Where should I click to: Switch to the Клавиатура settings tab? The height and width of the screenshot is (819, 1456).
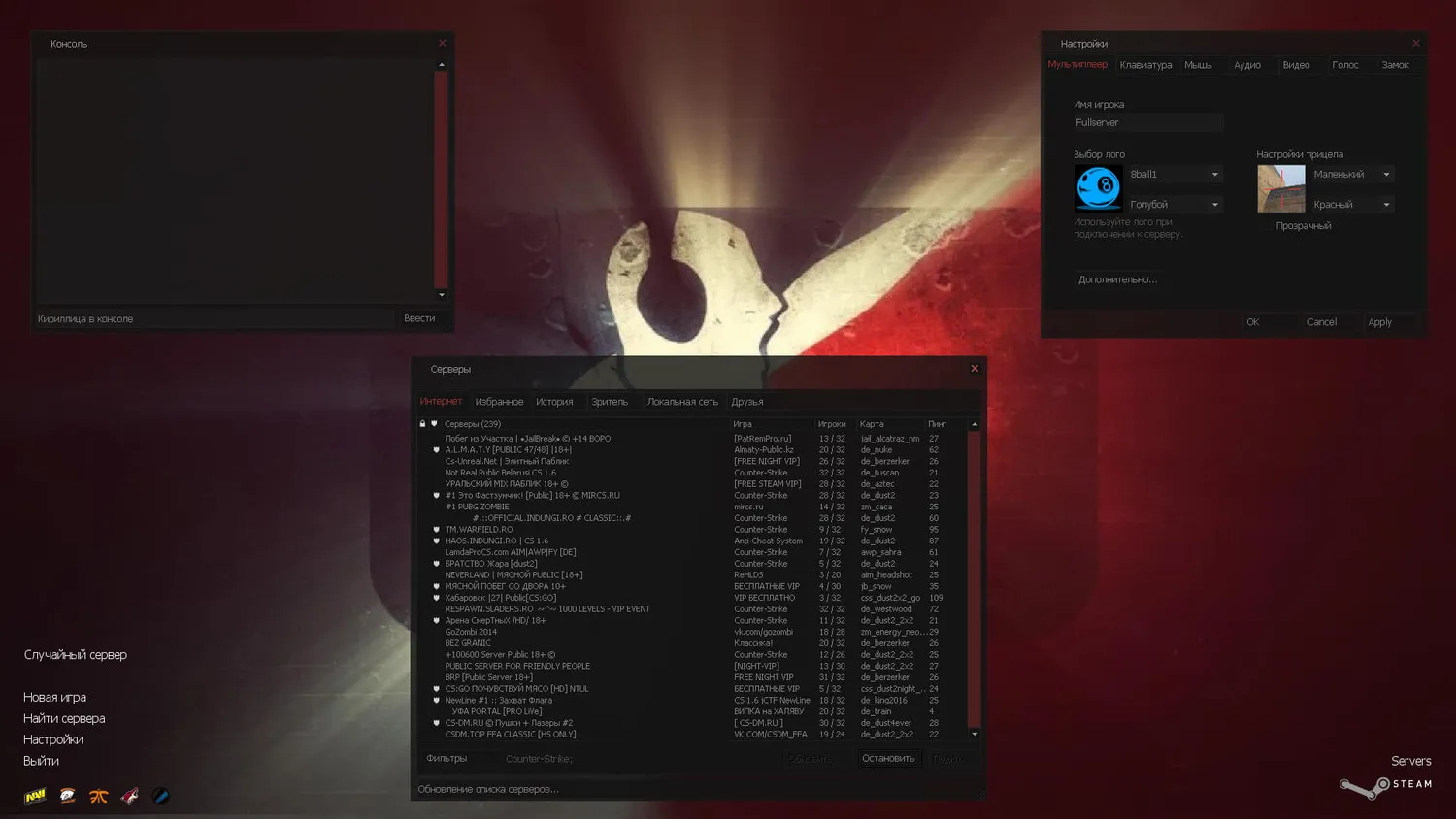tap(1145, 65)
